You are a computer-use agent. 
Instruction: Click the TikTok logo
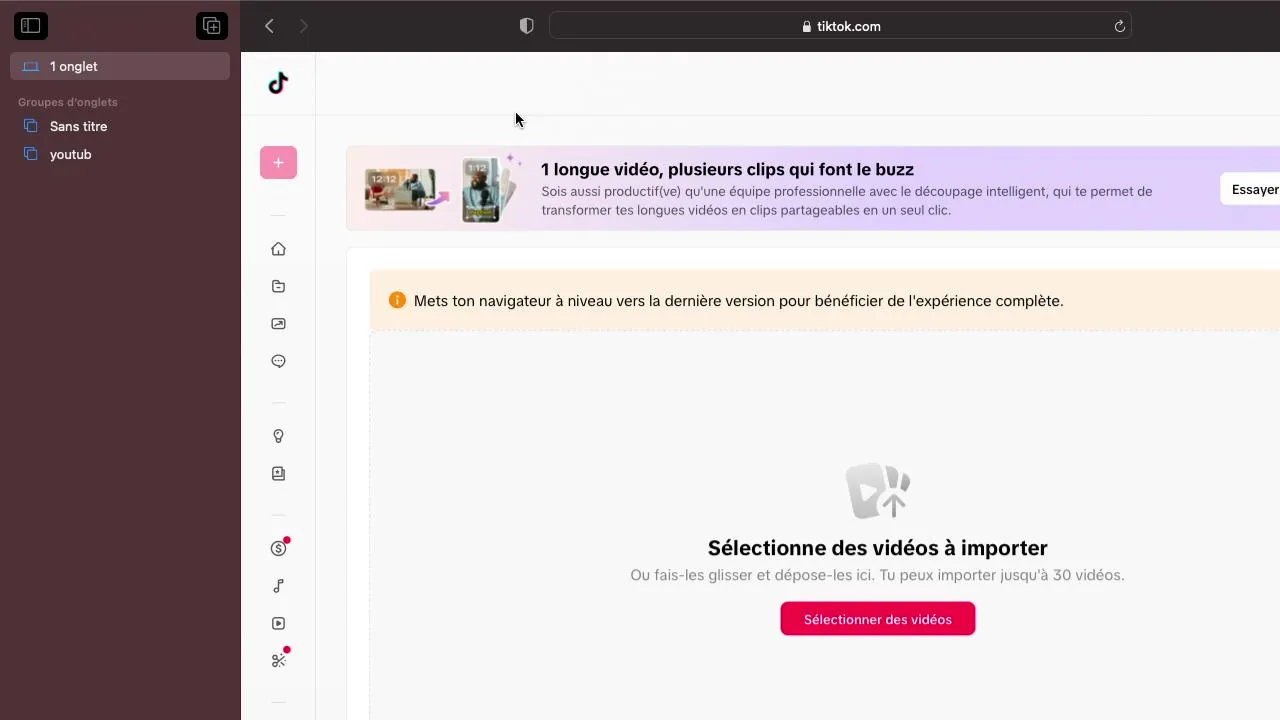[x=278, y=84]
